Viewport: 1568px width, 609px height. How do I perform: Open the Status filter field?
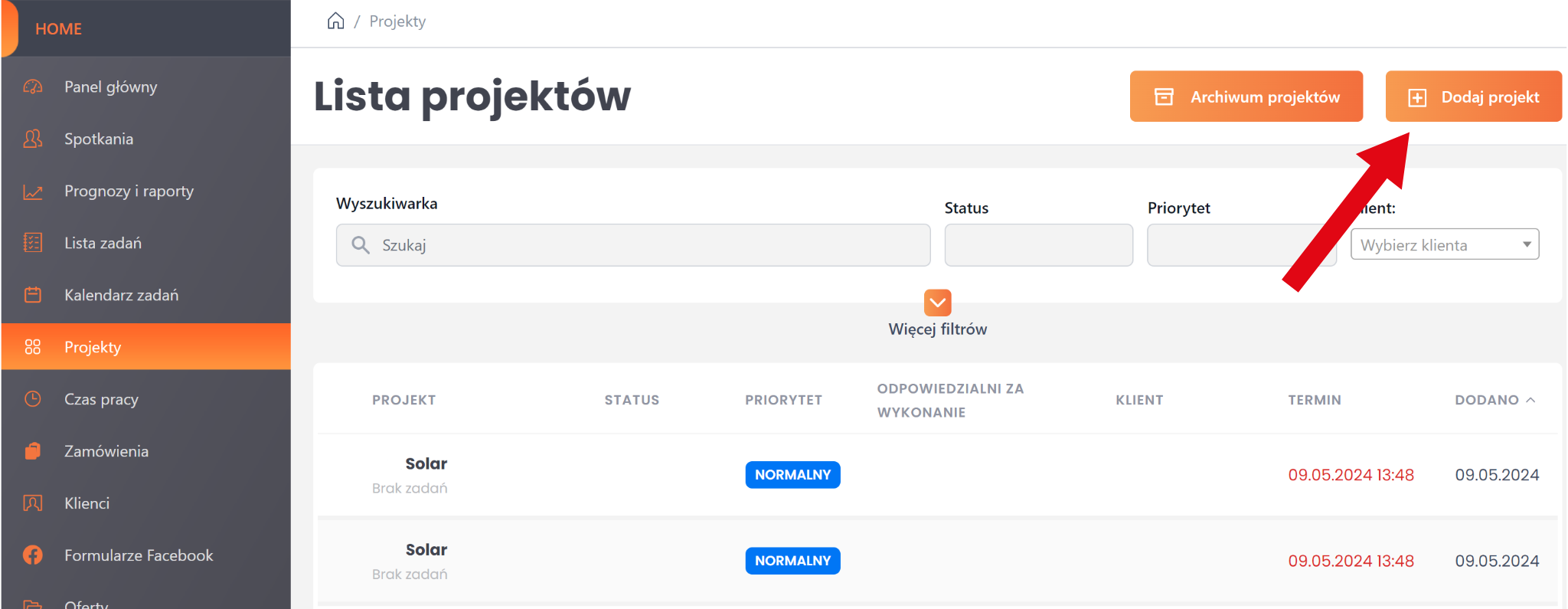click(x=1038, y=245)
